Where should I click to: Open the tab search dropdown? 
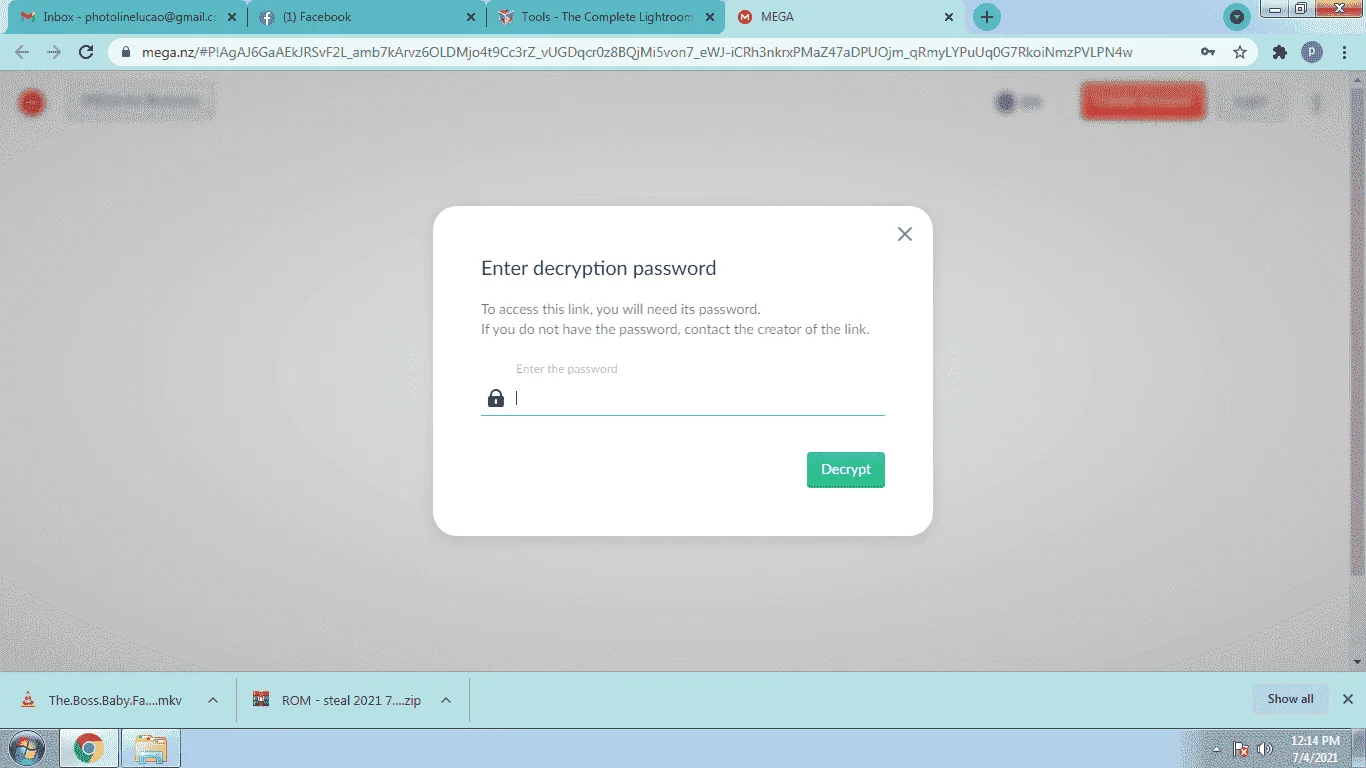1238,17
